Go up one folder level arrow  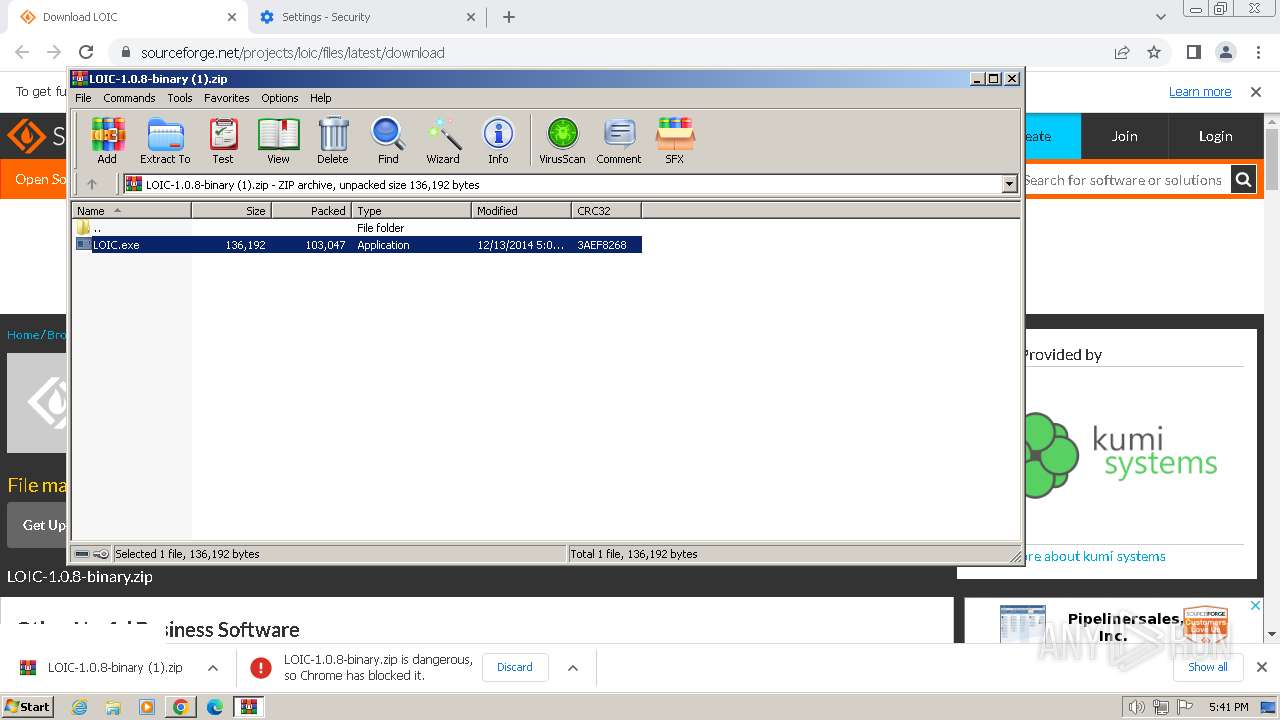[x=92, y=184]
